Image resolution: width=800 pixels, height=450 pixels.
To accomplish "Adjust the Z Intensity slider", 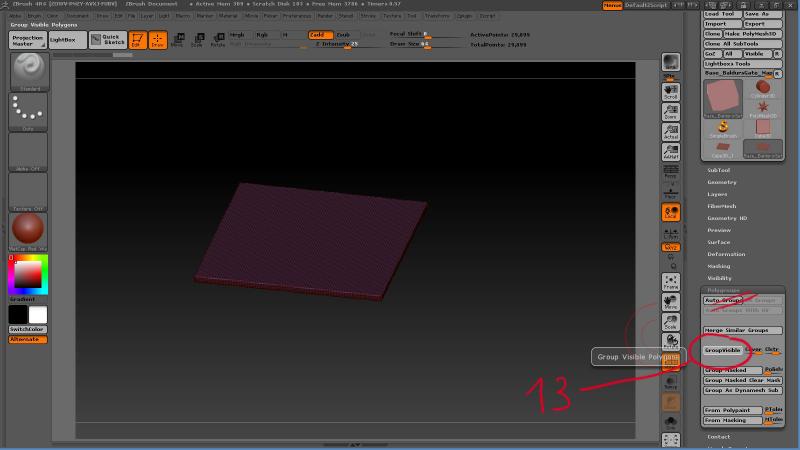I will [x=347, y=44].
